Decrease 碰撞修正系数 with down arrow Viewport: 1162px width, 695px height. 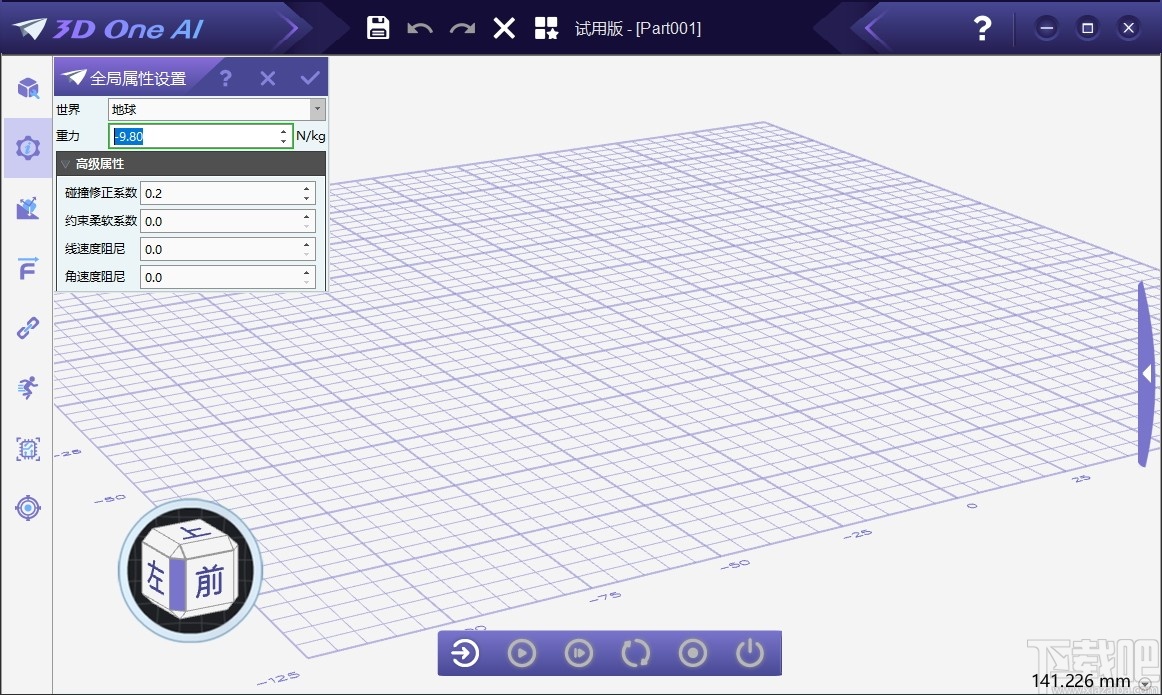pos(307,199)
